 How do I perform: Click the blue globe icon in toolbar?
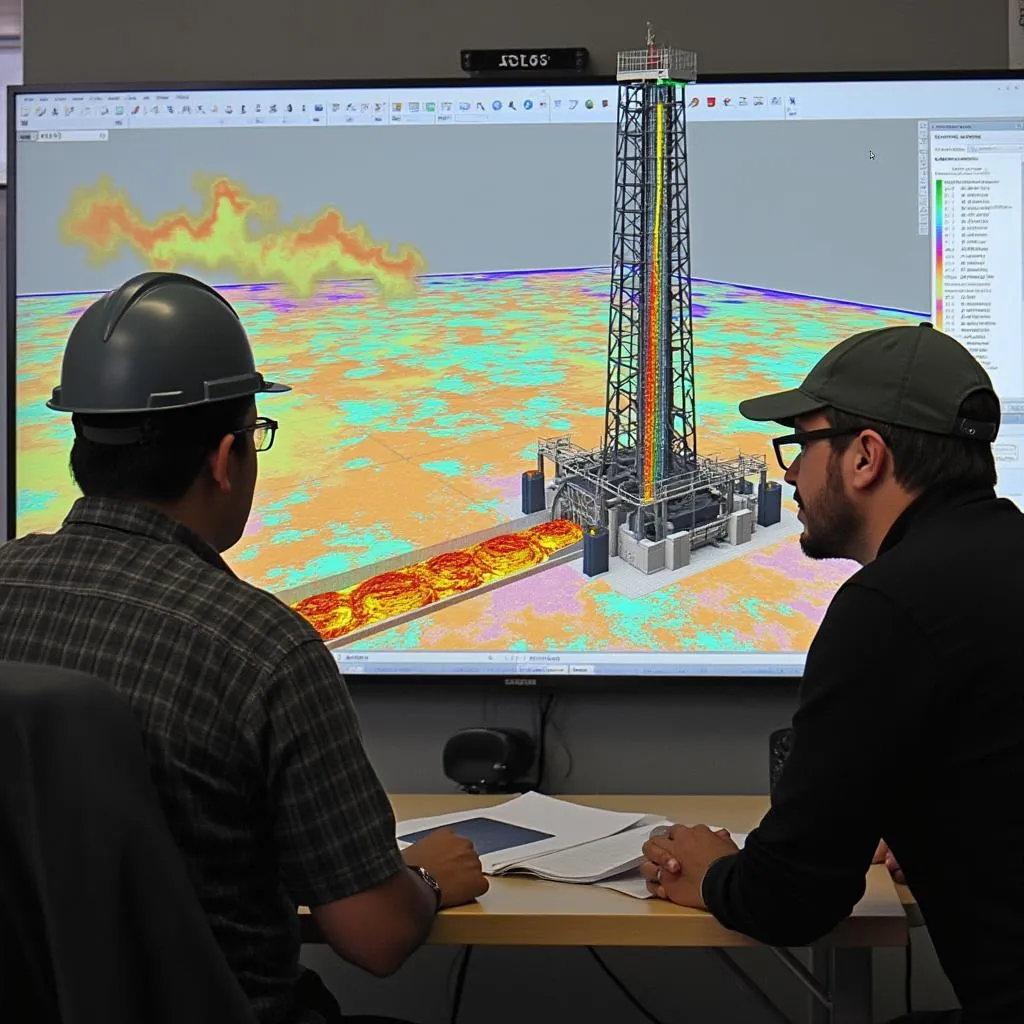tap(497, 105)
